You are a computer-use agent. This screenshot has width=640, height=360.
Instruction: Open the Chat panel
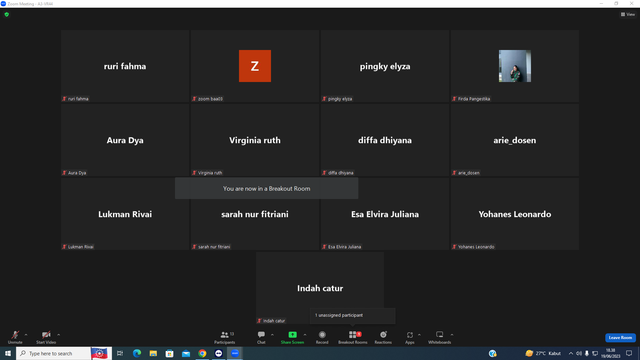[x=261, y=337]
